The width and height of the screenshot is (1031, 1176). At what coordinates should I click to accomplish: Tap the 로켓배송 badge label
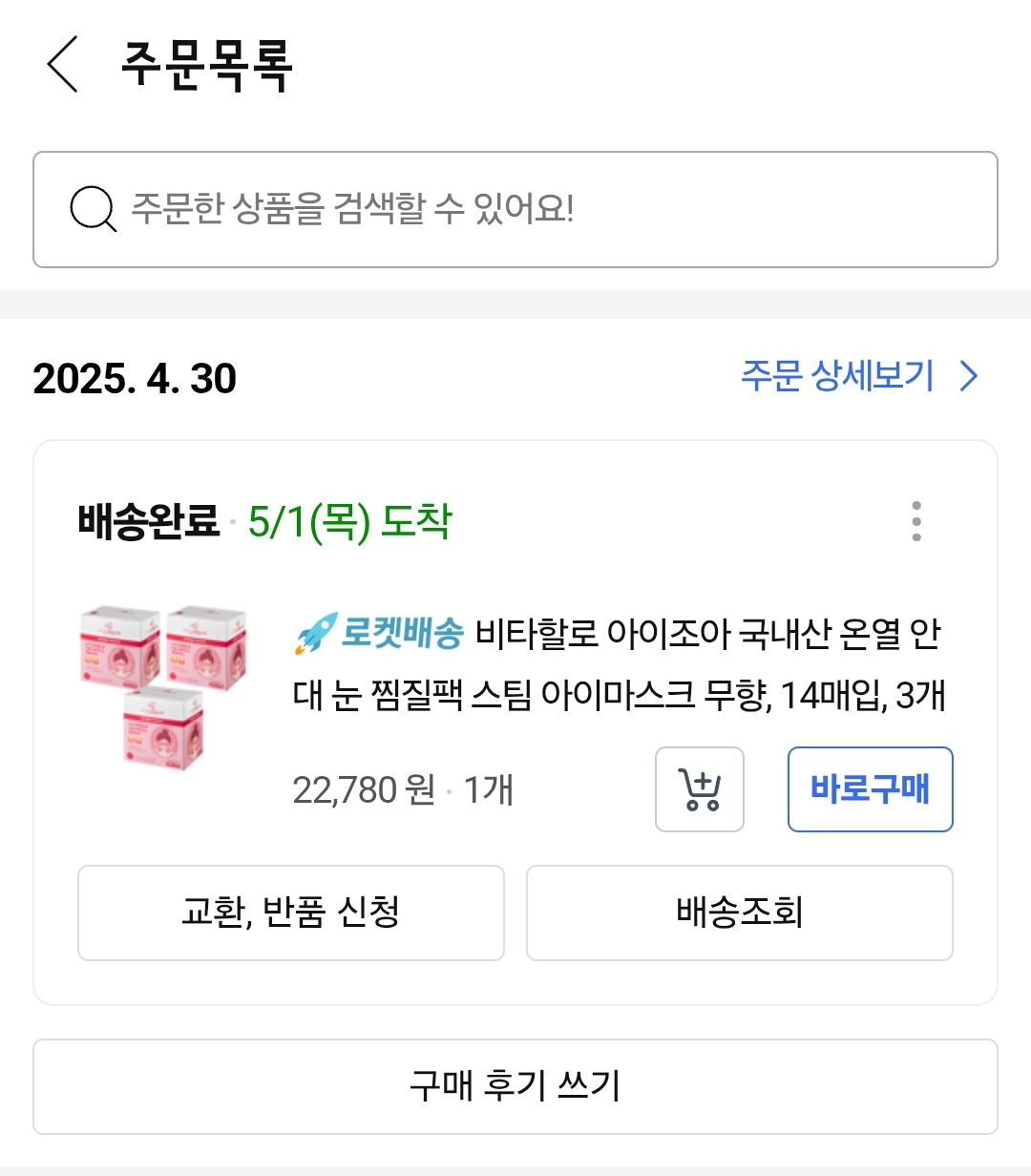[x=402, y=634]
